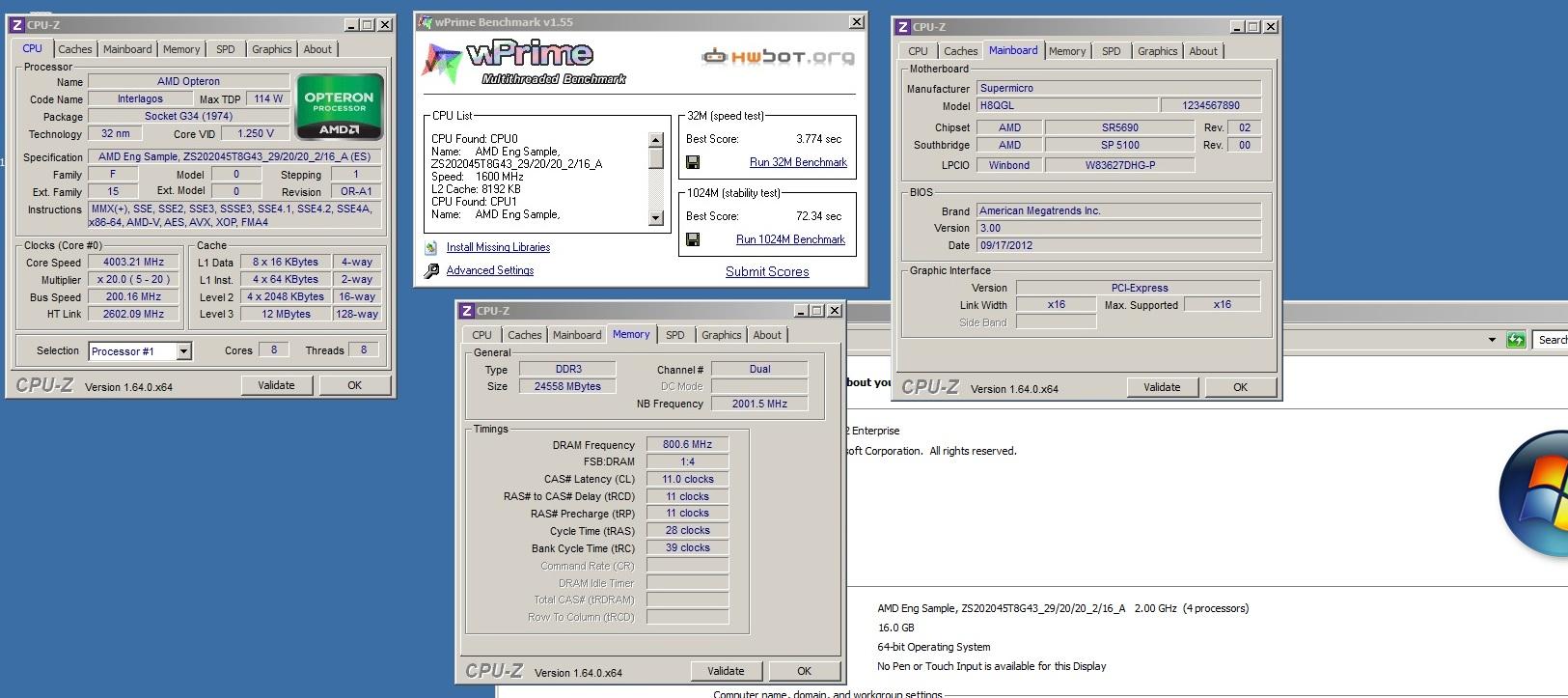
Task: Click the Interlagos code name field
Action: tap(140, 98)
